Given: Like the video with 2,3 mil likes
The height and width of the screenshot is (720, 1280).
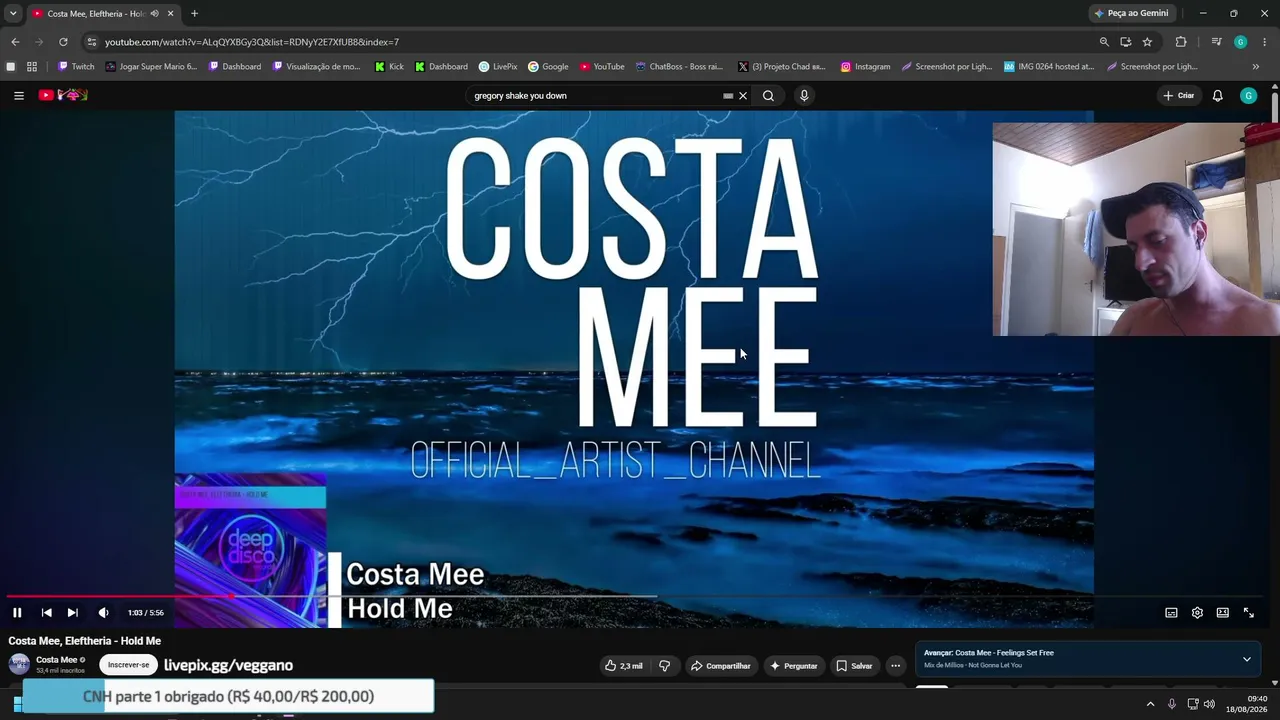Looking at the screenshot, I should 624,665.
